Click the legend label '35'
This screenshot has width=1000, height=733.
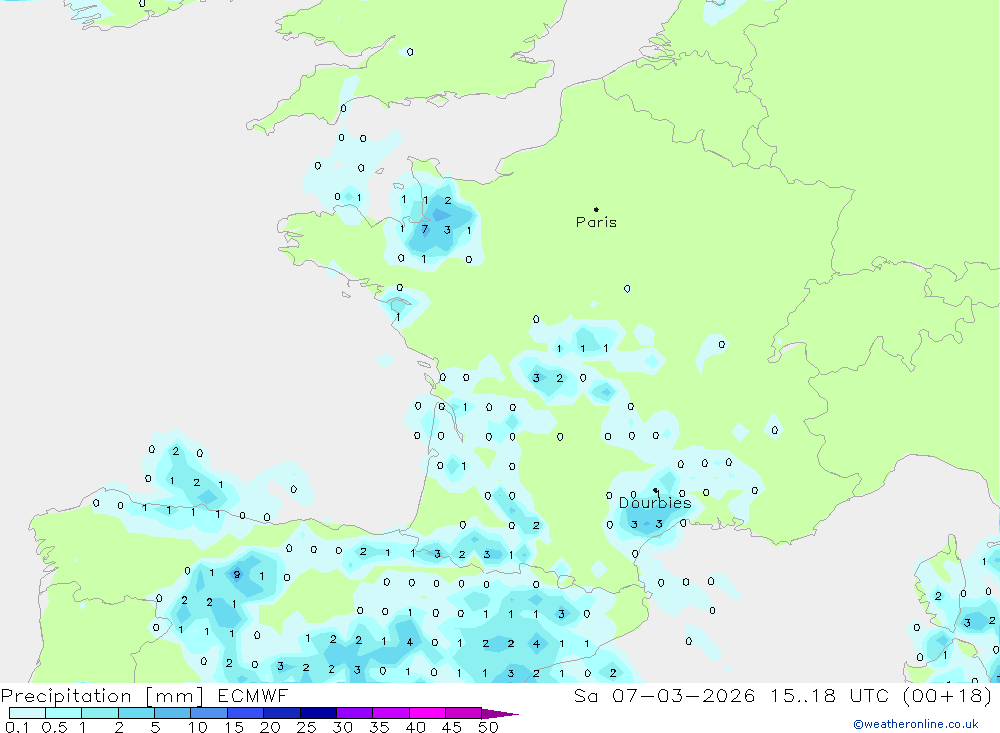click(x=379, y=727)
